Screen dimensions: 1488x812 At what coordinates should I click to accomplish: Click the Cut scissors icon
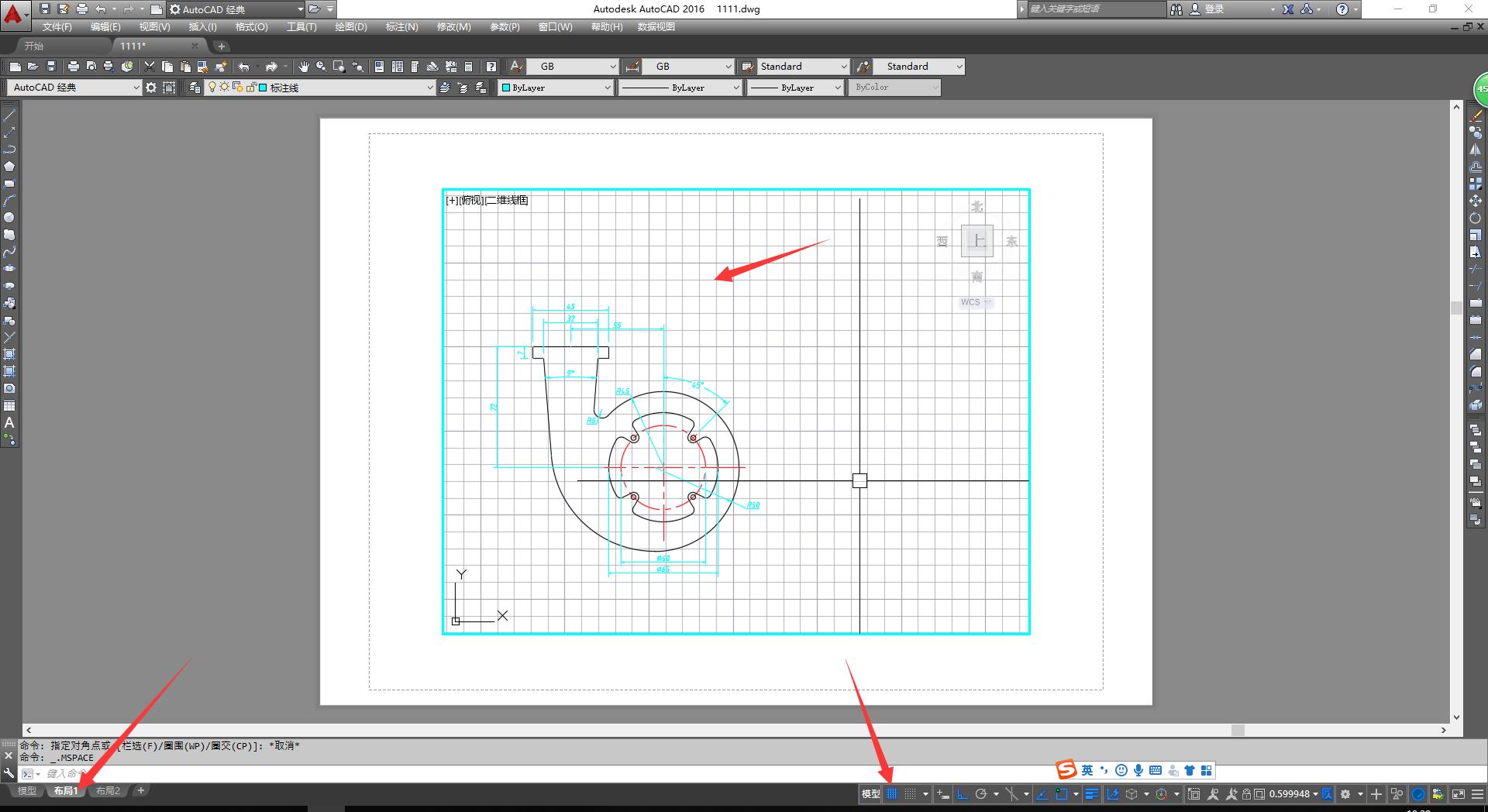[150, 67]
